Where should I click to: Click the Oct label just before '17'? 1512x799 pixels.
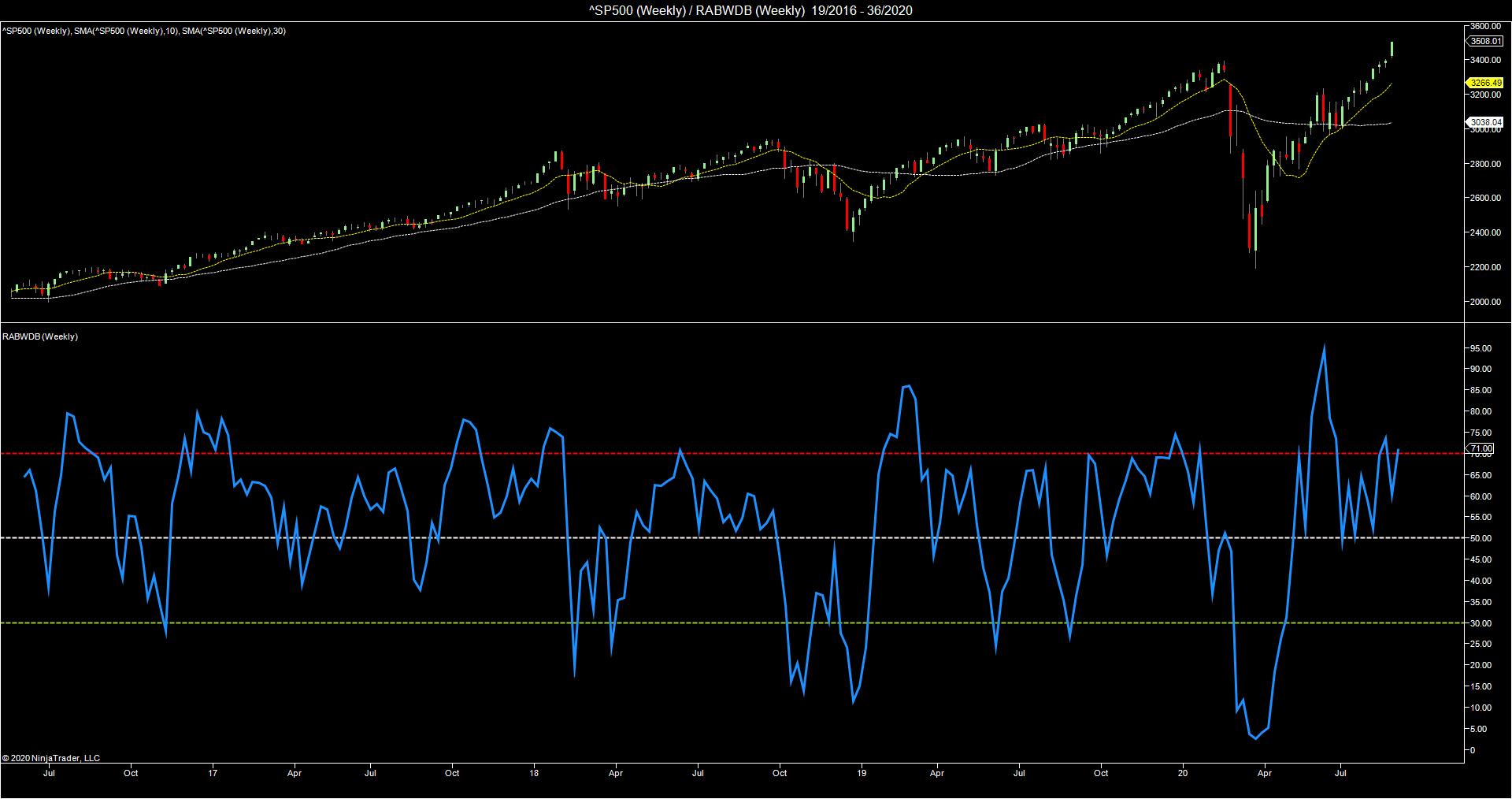tap(131, 773)
